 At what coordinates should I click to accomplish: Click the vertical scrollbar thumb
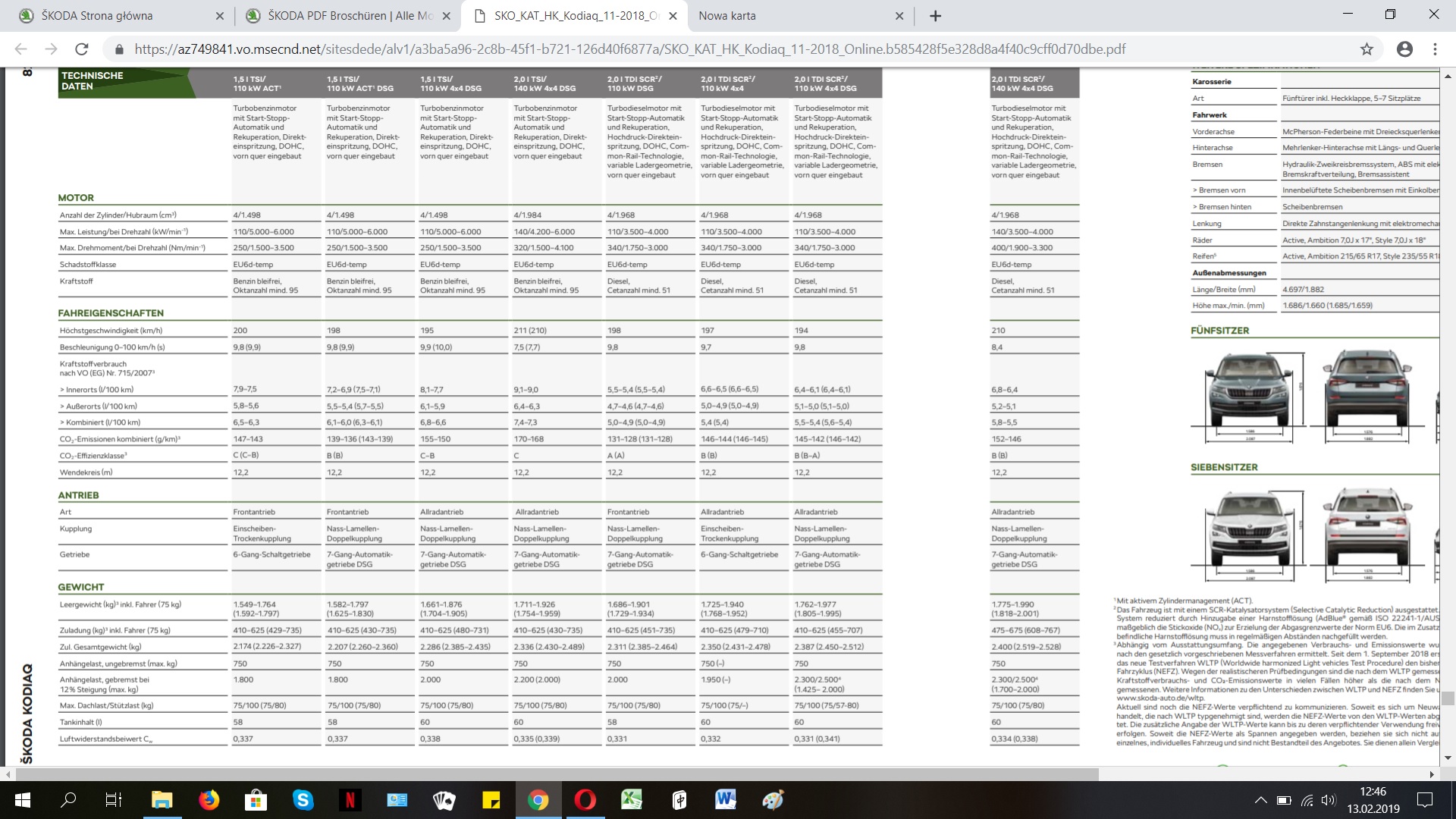(x=1448, y=698)
